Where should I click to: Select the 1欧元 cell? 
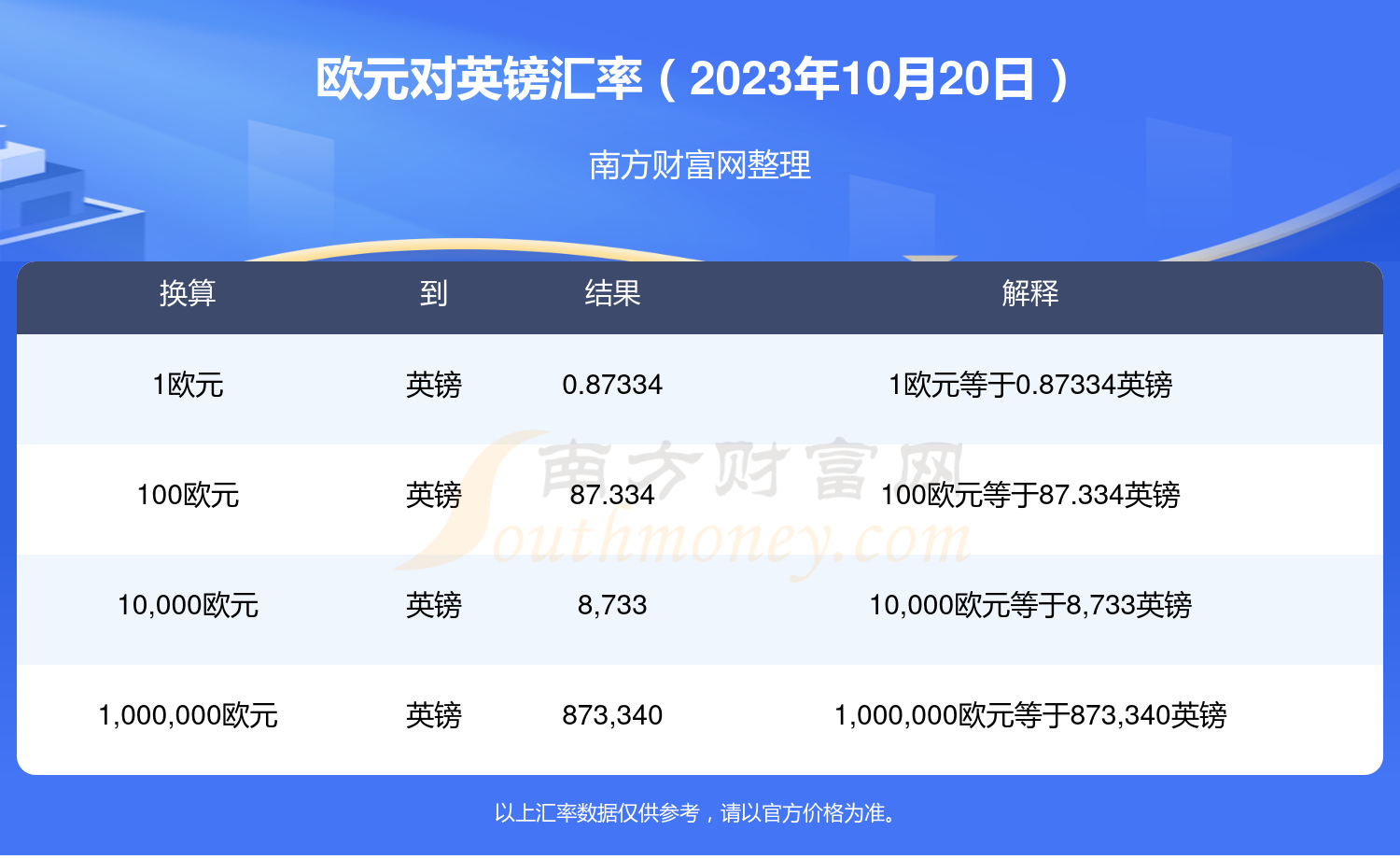188,385
